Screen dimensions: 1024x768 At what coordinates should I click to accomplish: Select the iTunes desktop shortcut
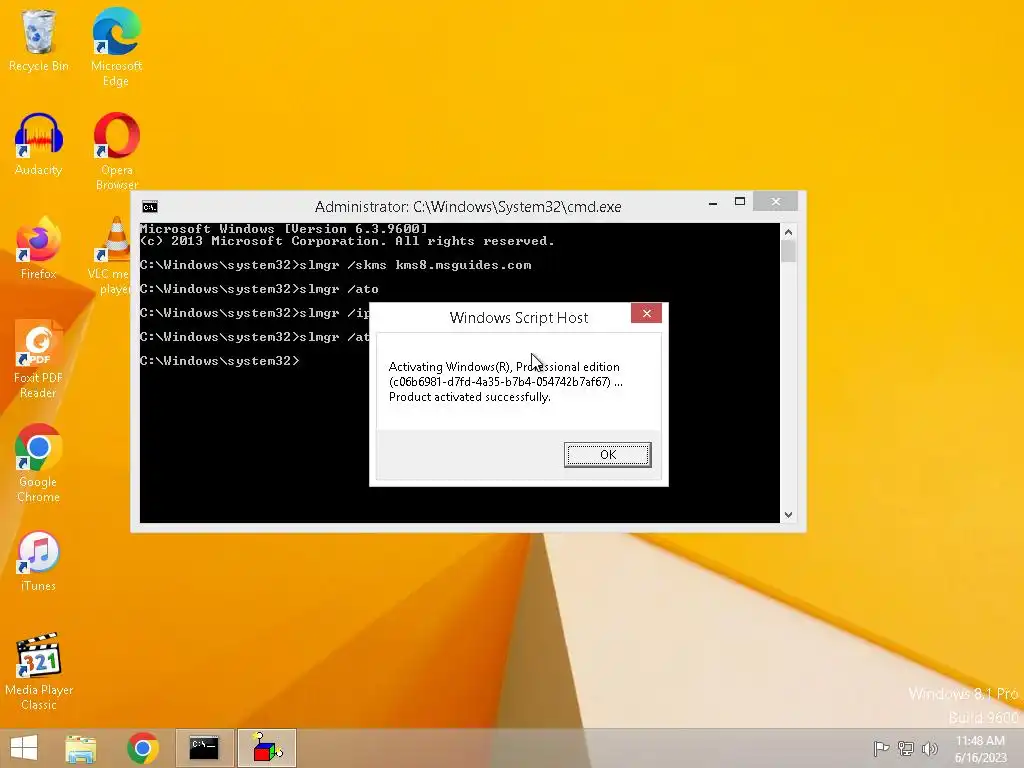pos(39,561)
